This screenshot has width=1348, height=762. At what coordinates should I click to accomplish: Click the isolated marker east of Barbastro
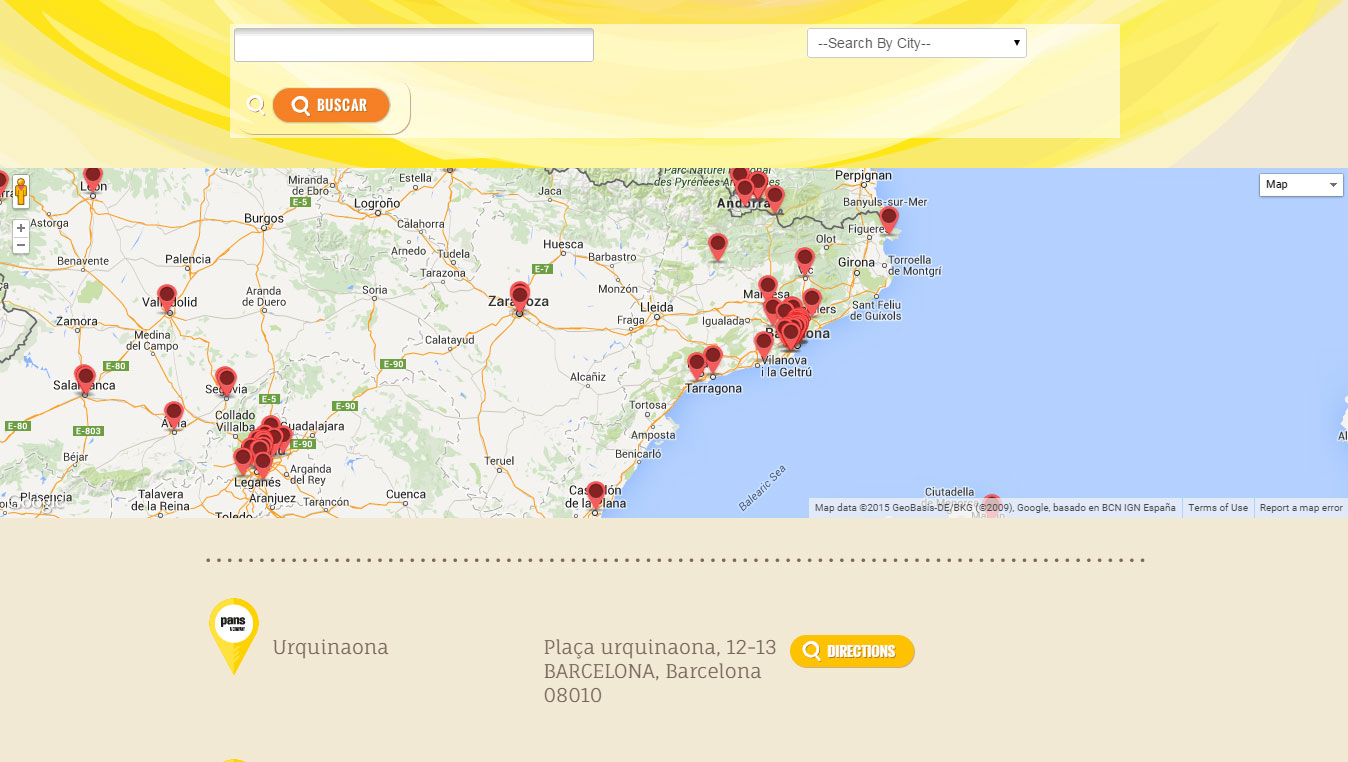pos(718,246)
